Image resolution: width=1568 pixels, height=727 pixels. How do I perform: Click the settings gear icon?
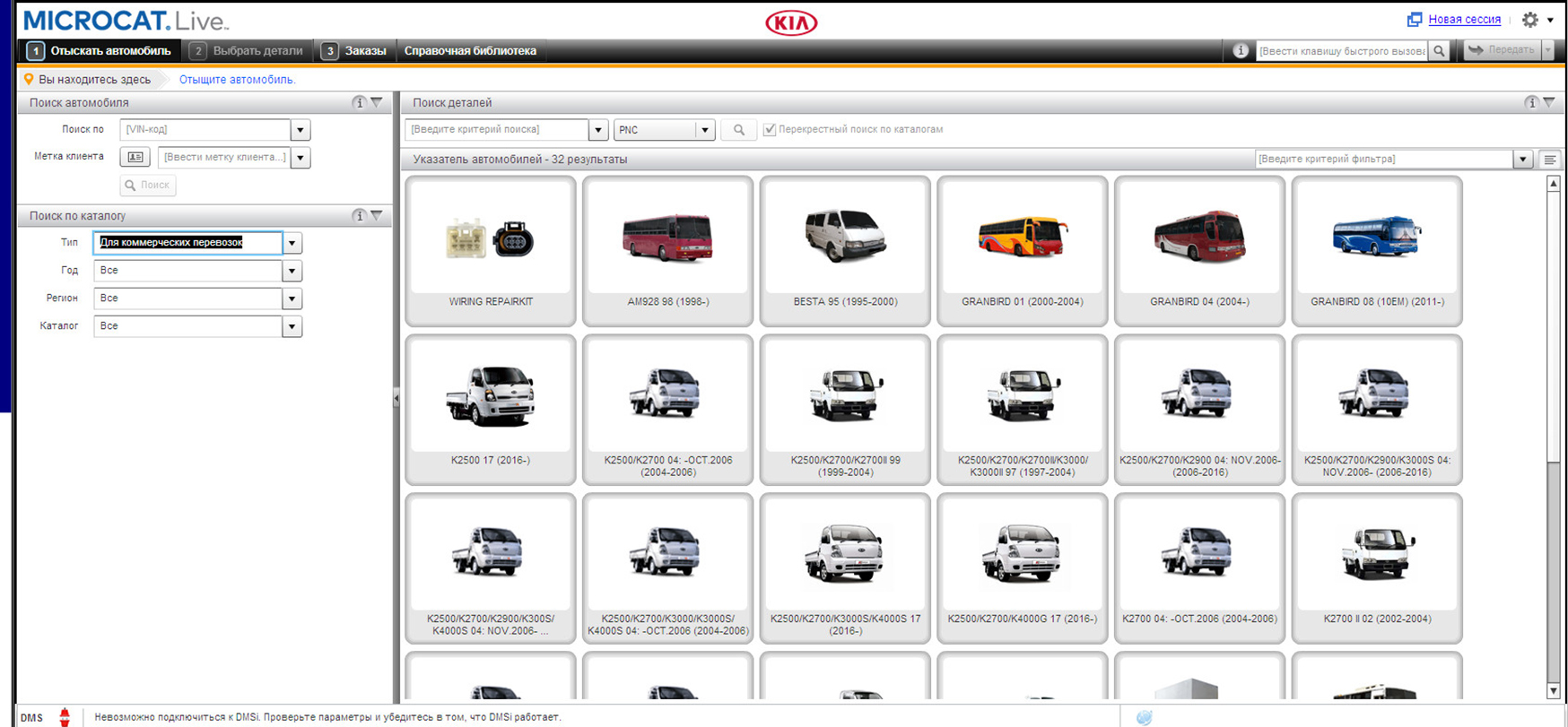point(1530,20)
